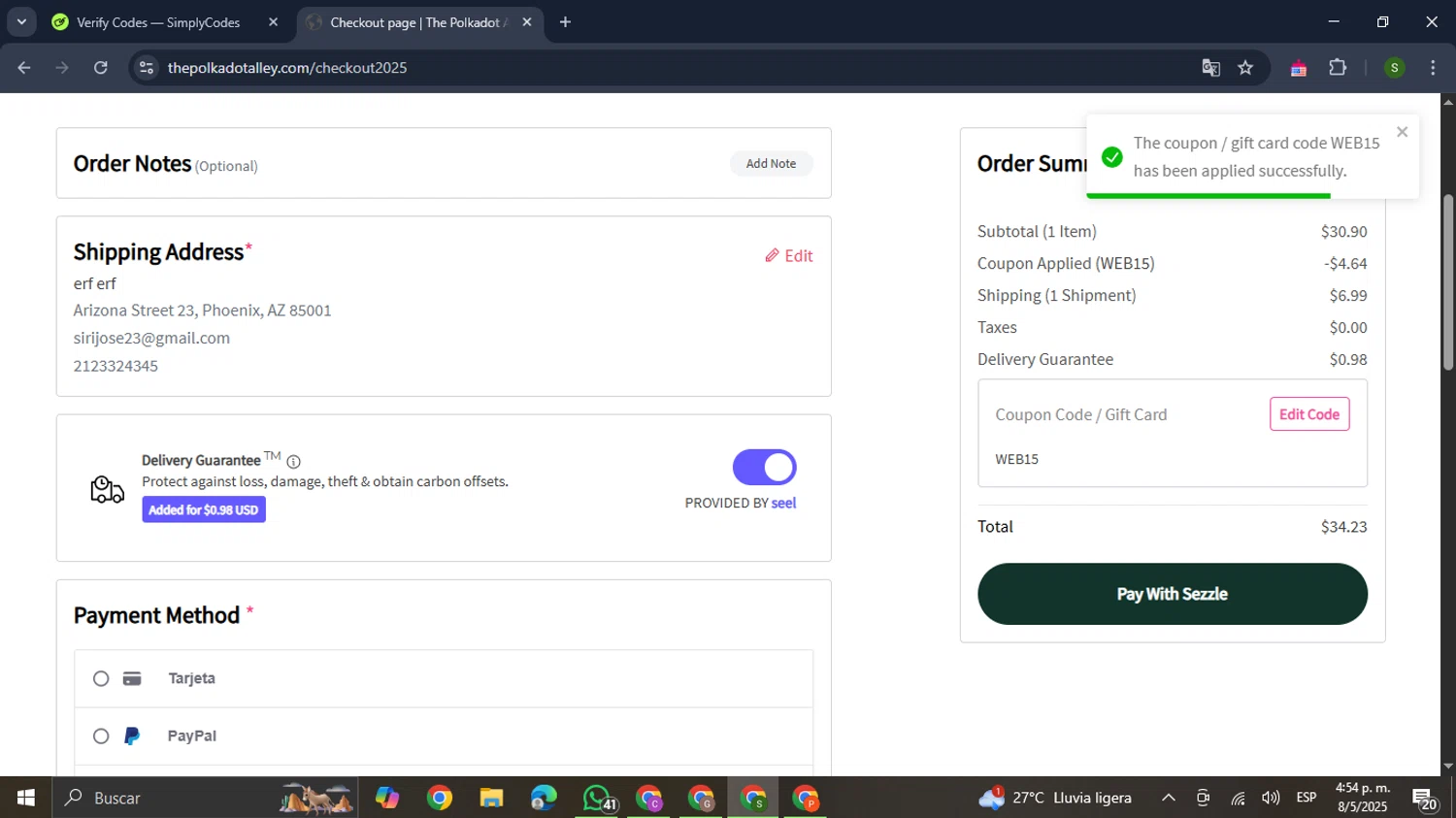Click the address bar URL
Screen dimensions: 1456x818
coord(286,68)
